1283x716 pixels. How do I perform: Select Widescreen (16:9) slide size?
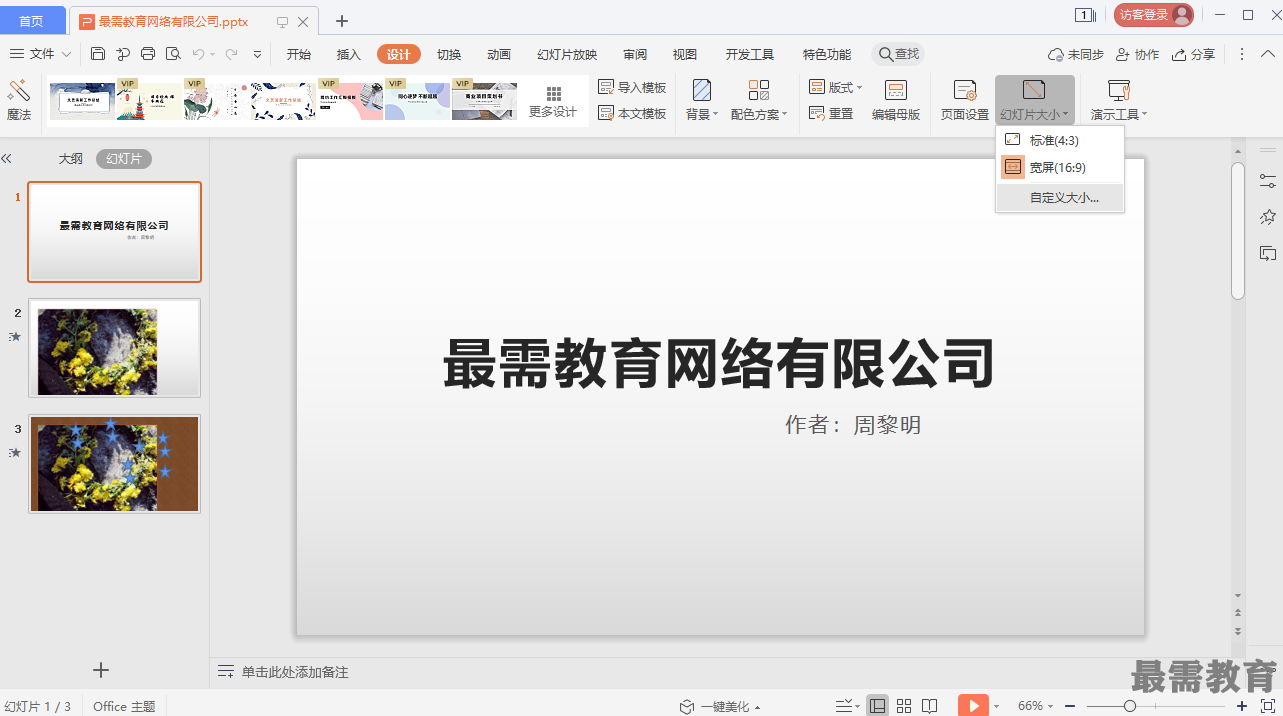click(1060, 167)
